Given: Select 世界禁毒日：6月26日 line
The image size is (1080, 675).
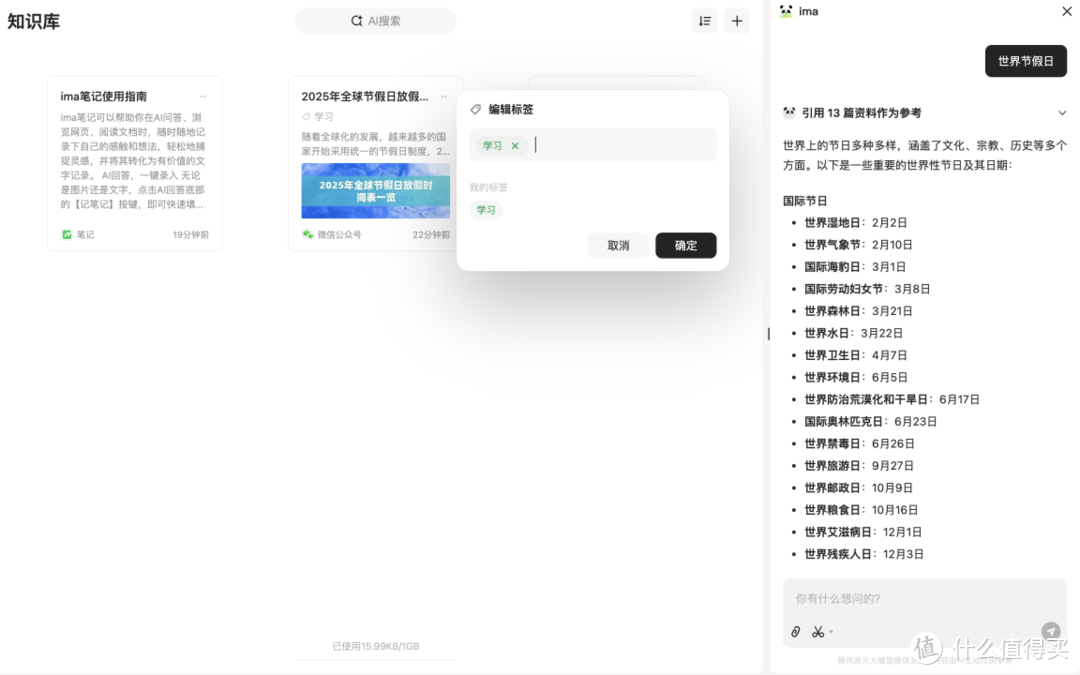Looking at the screenshot, I should pos(860,444).
